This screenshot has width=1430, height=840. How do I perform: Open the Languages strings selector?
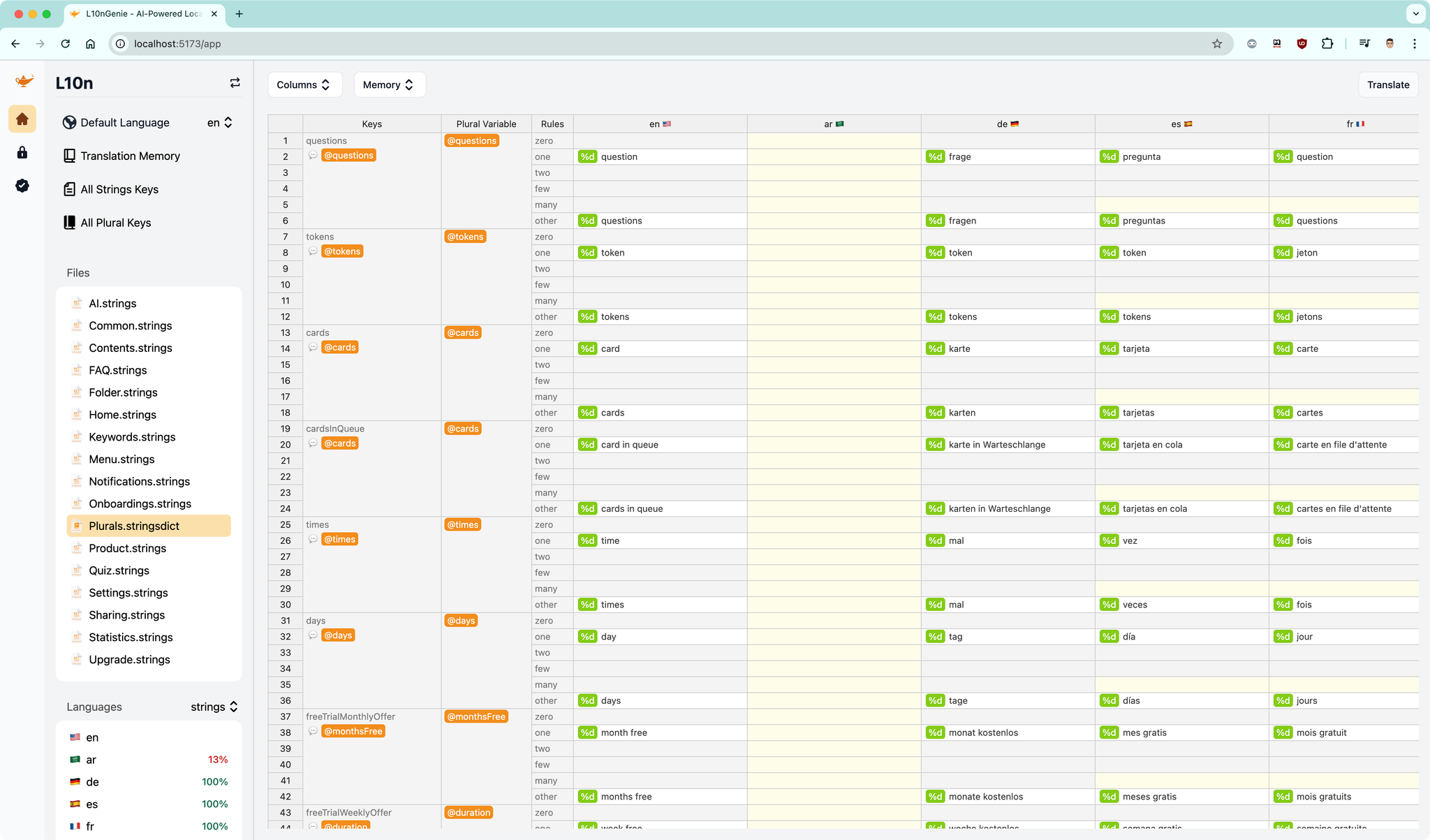tap(214, 707)
